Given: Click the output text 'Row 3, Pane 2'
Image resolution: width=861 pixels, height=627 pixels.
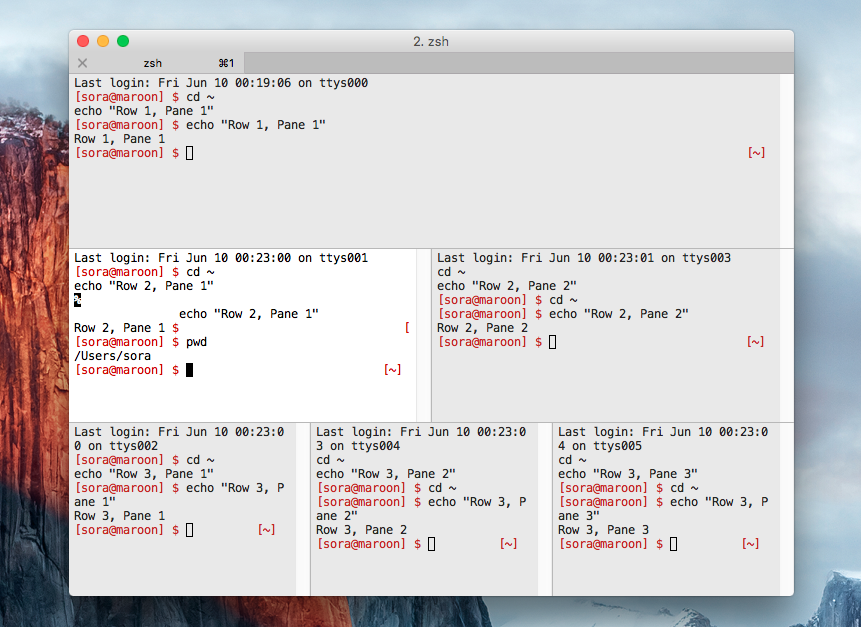Looking at the screenshot, I should pyautogui.click(x=361, y=530).
